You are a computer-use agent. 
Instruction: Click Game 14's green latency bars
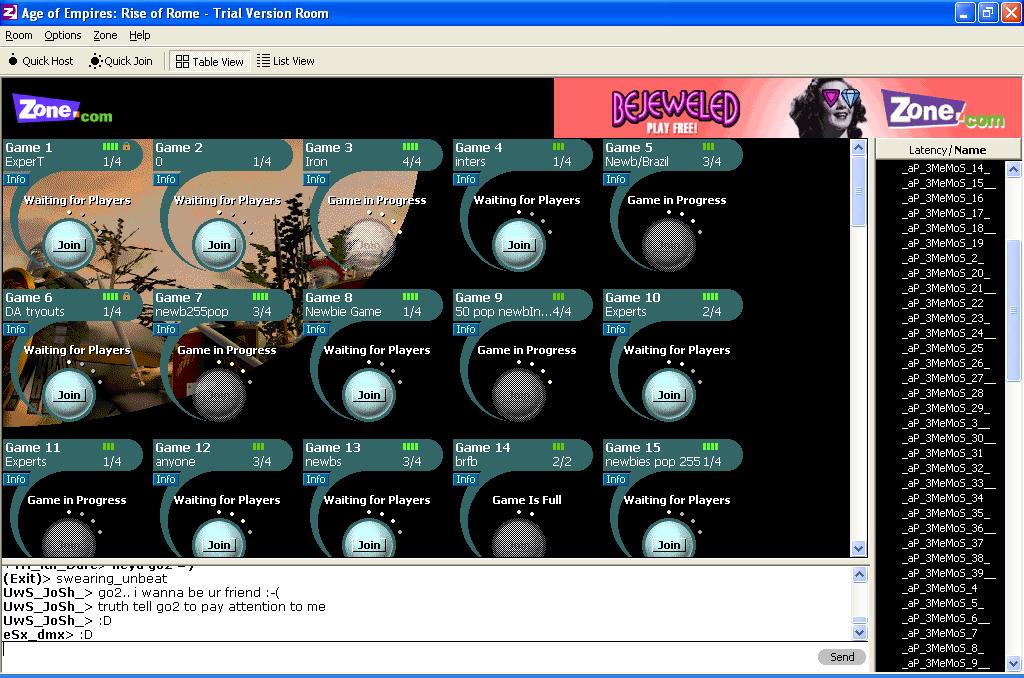(558, 447)
